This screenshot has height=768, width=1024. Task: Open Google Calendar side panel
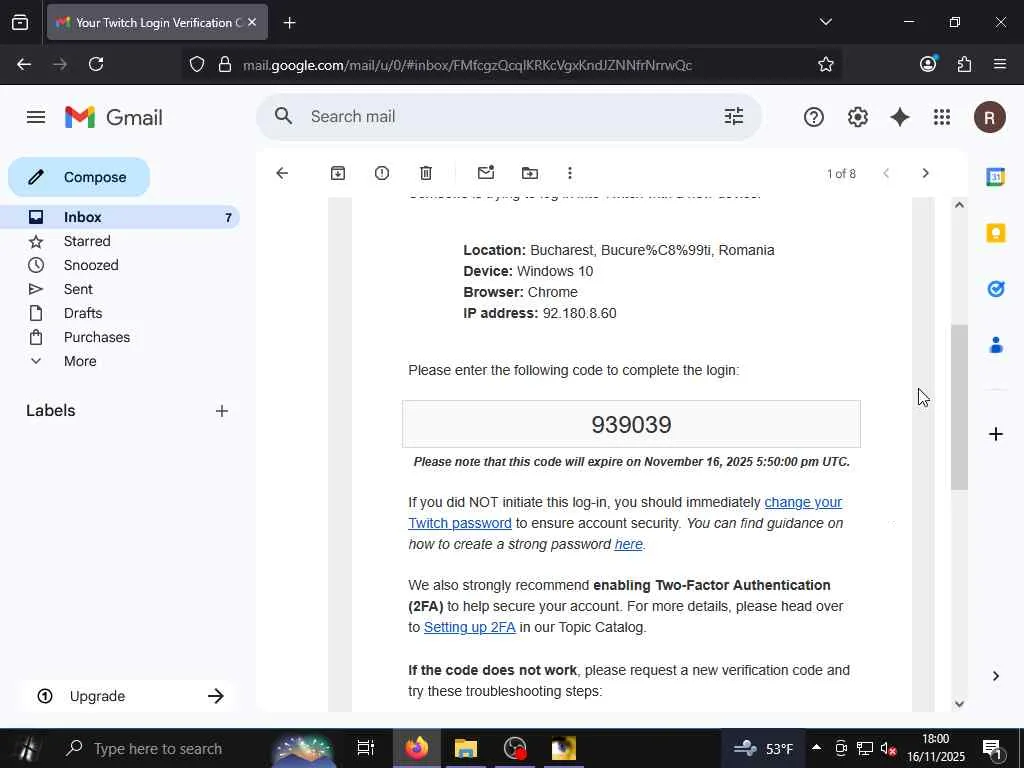point(995,177)
